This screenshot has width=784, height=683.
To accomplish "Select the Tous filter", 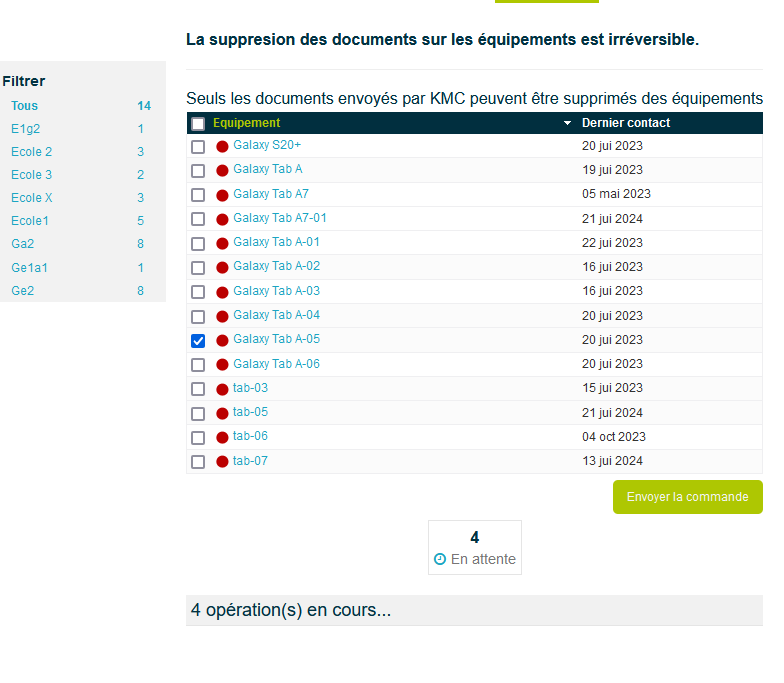I will (25, 106).
